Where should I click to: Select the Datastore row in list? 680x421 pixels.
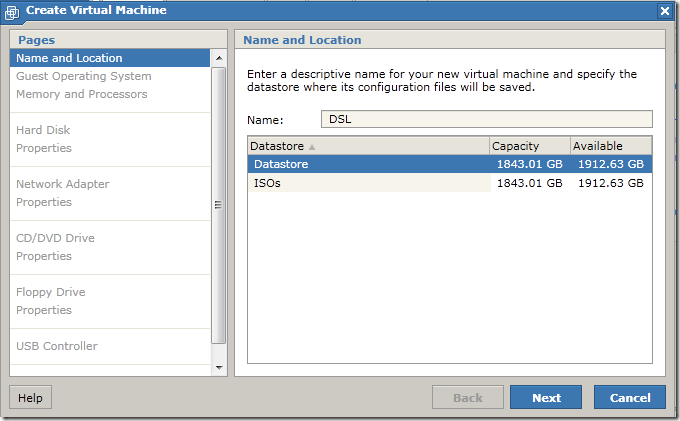click(x=450, y=164)
